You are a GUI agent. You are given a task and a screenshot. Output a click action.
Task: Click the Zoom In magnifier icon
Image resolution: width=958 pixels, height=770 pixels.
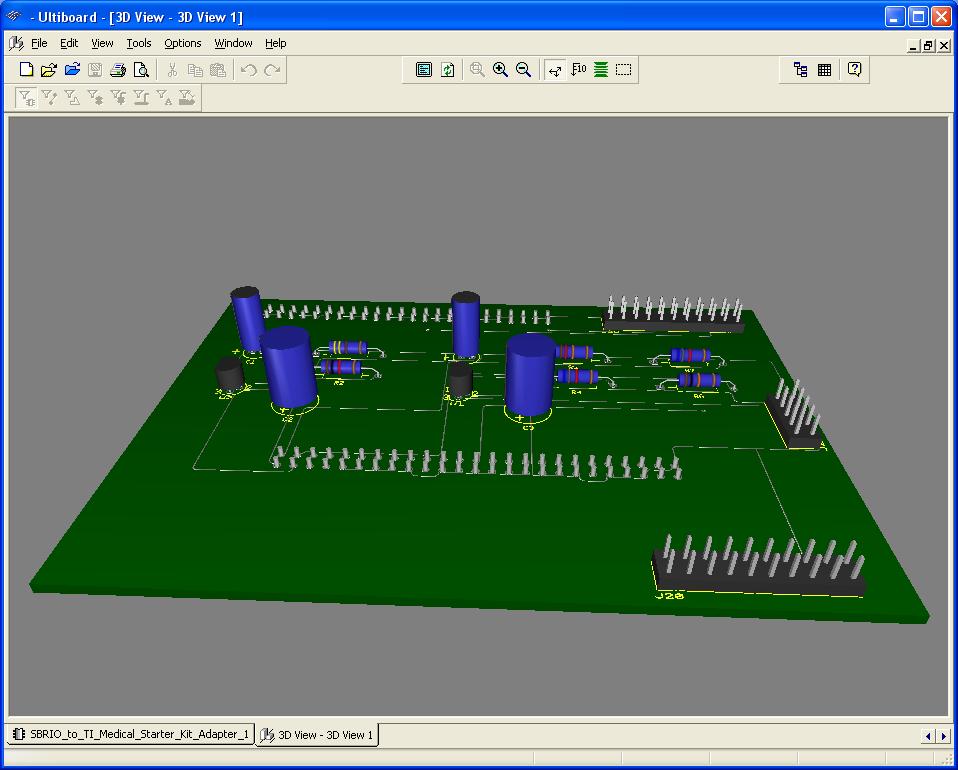pyautogui.click(x=500, y=70)
